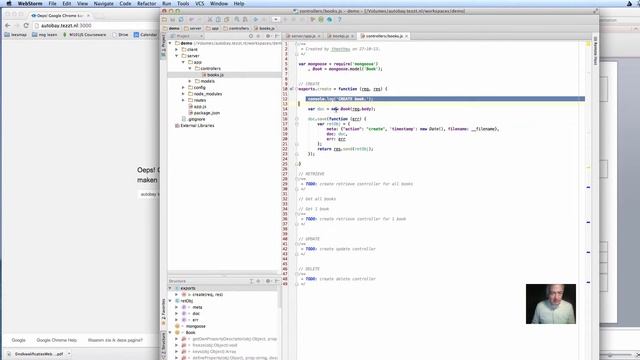
Task: Click the controllers breadcrumb in navigation bar
Action: click(x=236, y=28)
